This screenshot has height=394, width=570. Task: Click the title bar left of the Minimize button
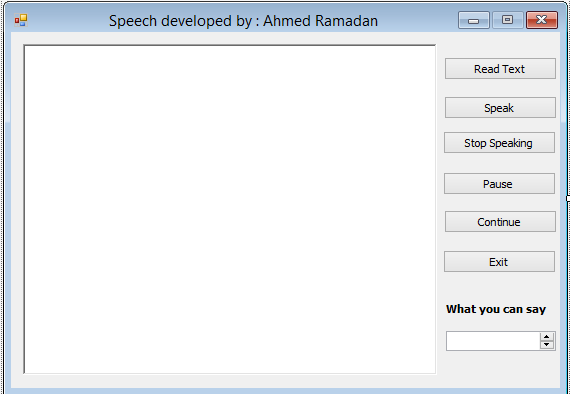pos(418,20)
